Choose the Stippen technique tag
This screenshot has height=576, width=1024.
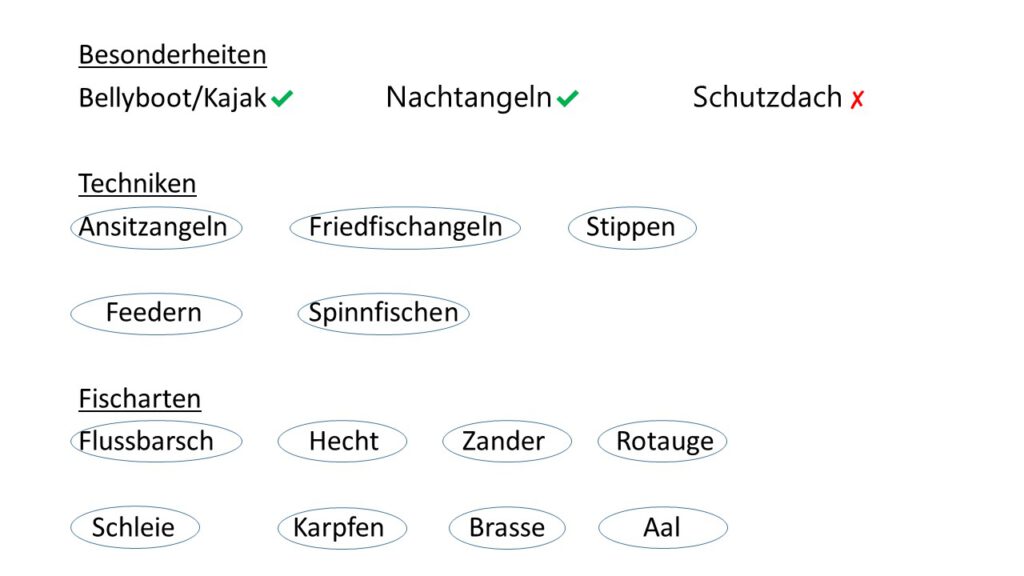tap(631, 228)
